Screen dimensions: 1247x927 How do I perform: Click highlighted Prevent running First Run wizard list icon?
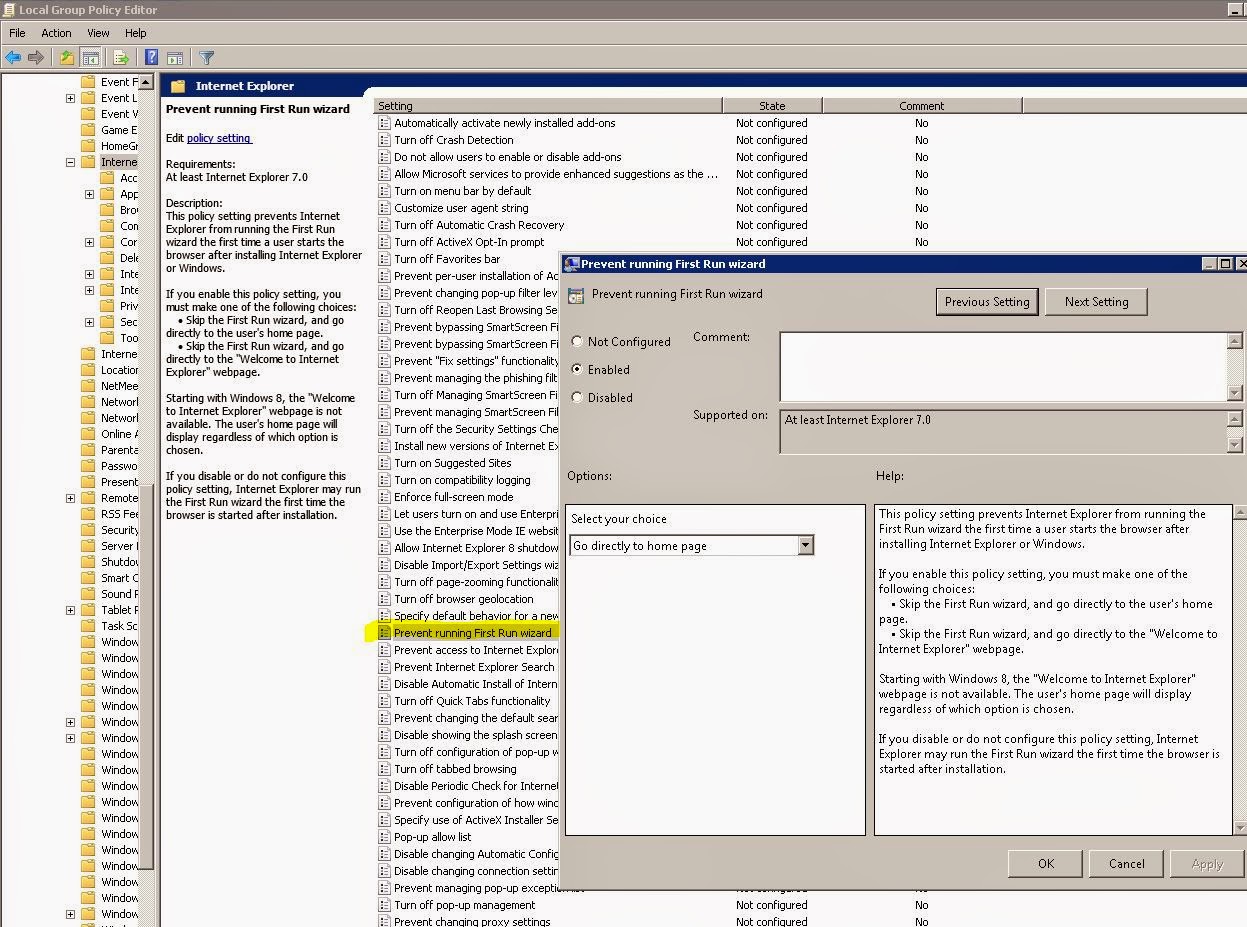tap(384, 633)
